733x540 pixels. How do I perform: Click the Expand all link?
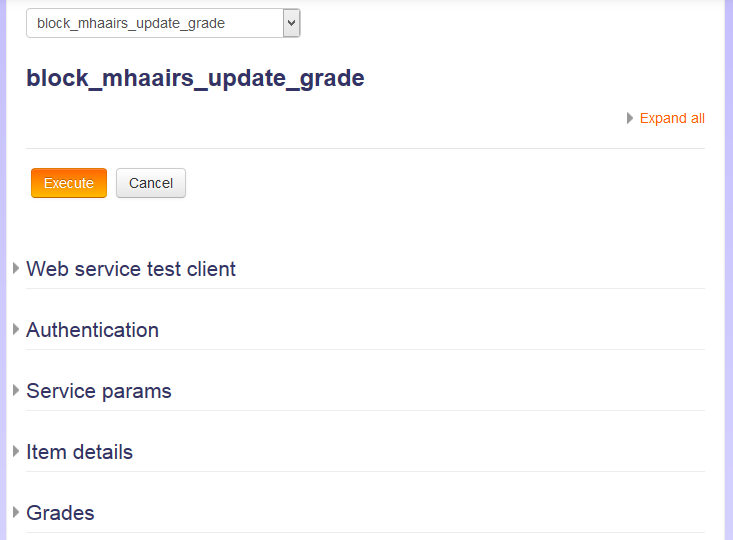(672, 118)
